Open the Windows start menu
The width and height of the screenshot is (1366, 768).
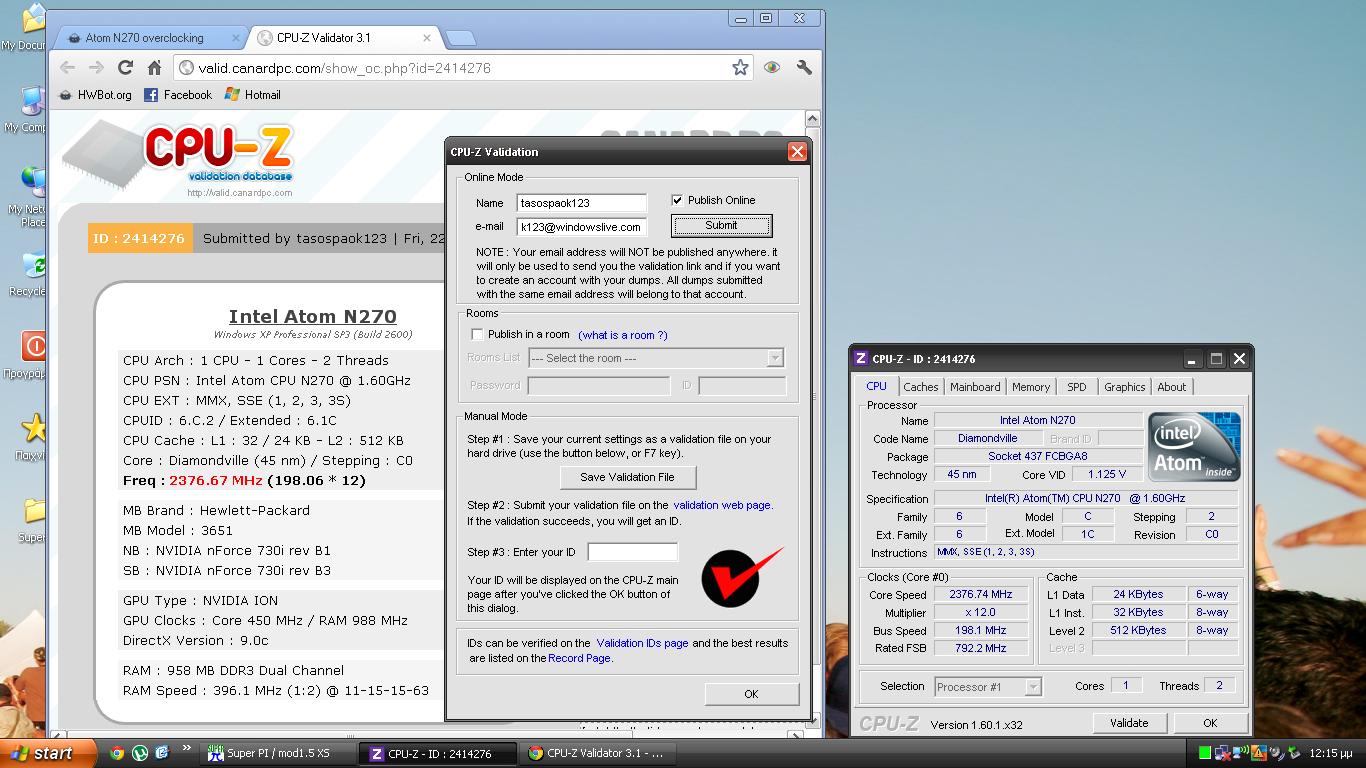(48, 753)
